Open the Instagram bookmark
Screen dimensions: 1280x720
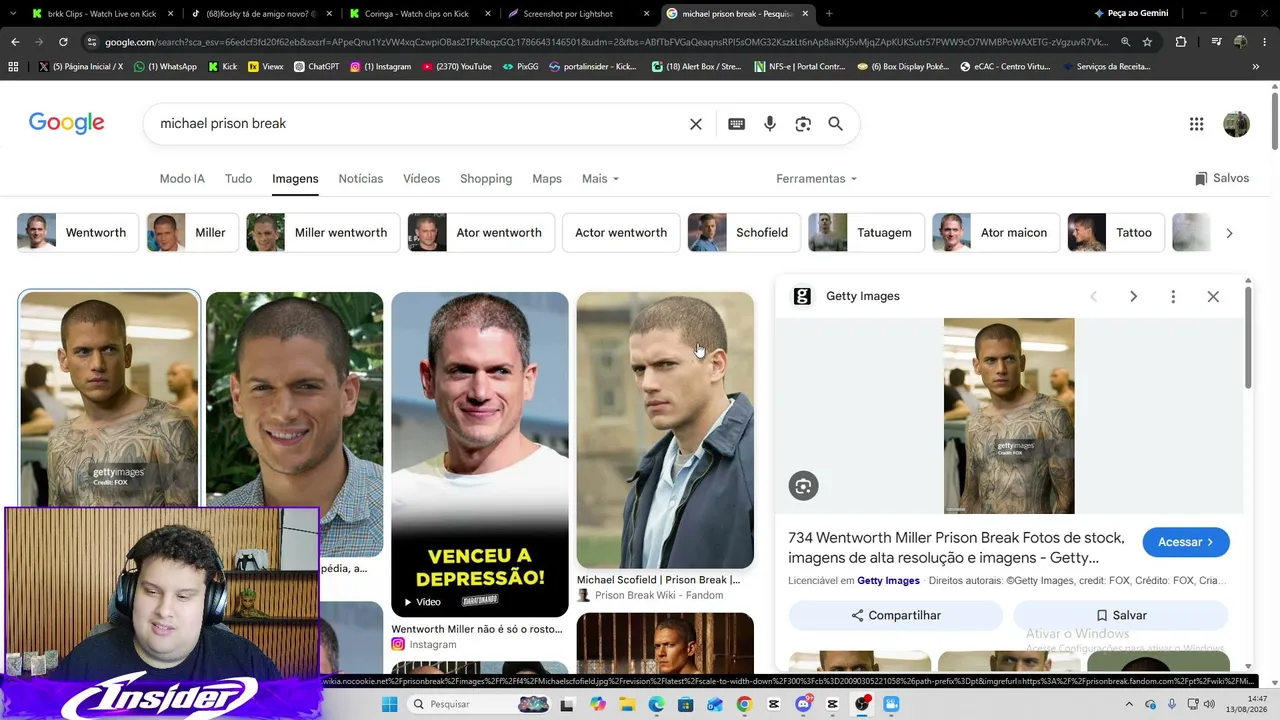(x=380, y=67)
